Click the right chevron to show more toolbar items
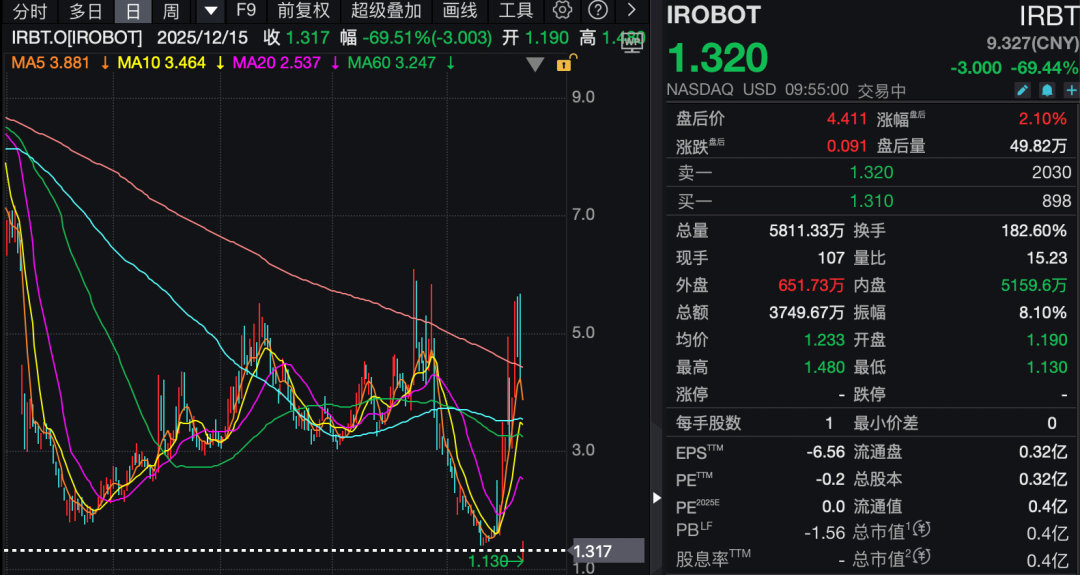Screen dimensions: 1080x575 tap(632, 10)
